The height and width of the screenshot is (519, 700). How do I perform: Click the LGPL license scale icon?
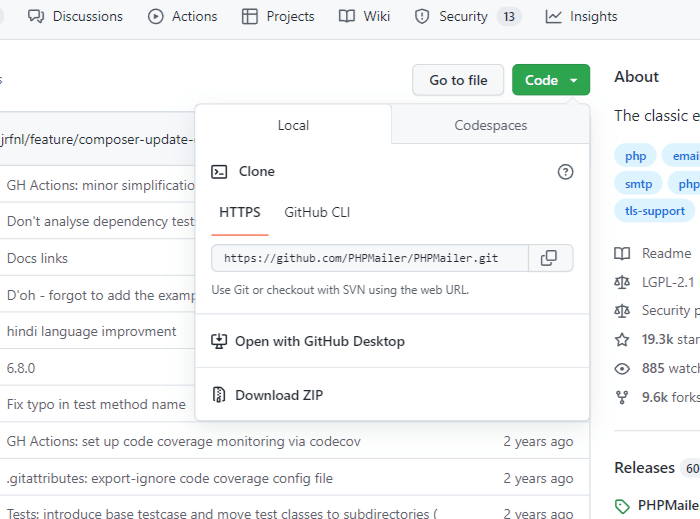(x=622, y=282)
